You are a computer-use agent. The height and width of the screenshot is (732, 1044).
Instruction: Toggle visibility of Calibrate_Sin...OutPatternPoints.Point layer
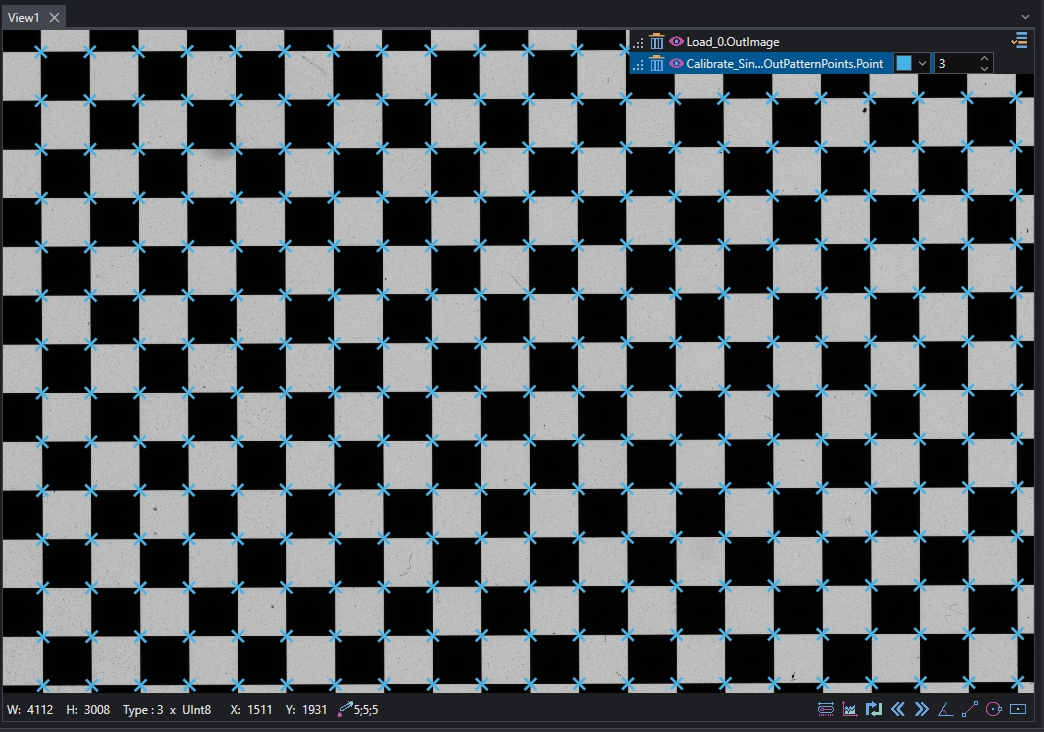(676, 63)
